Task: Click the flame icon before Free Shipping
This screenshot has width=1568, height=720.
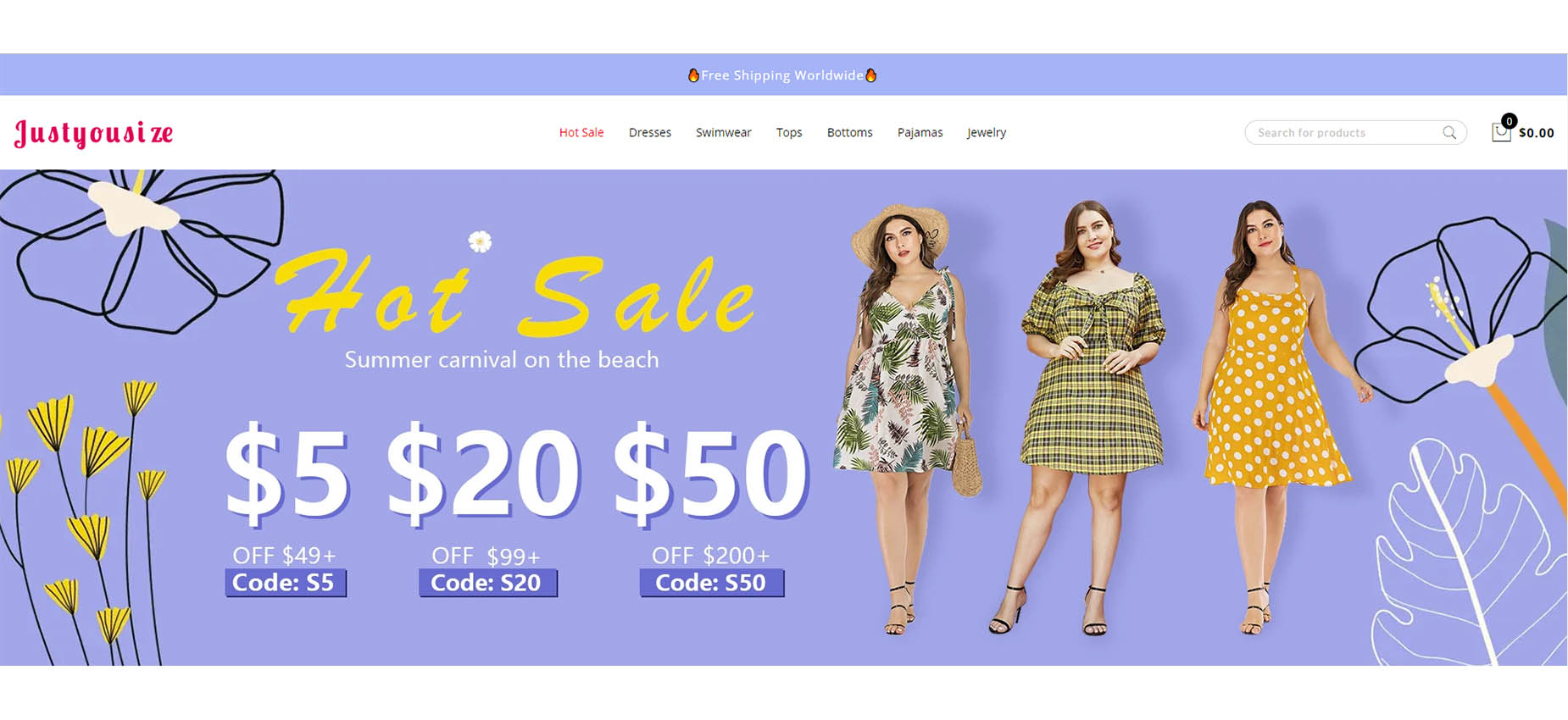Action: click(693, 75)
